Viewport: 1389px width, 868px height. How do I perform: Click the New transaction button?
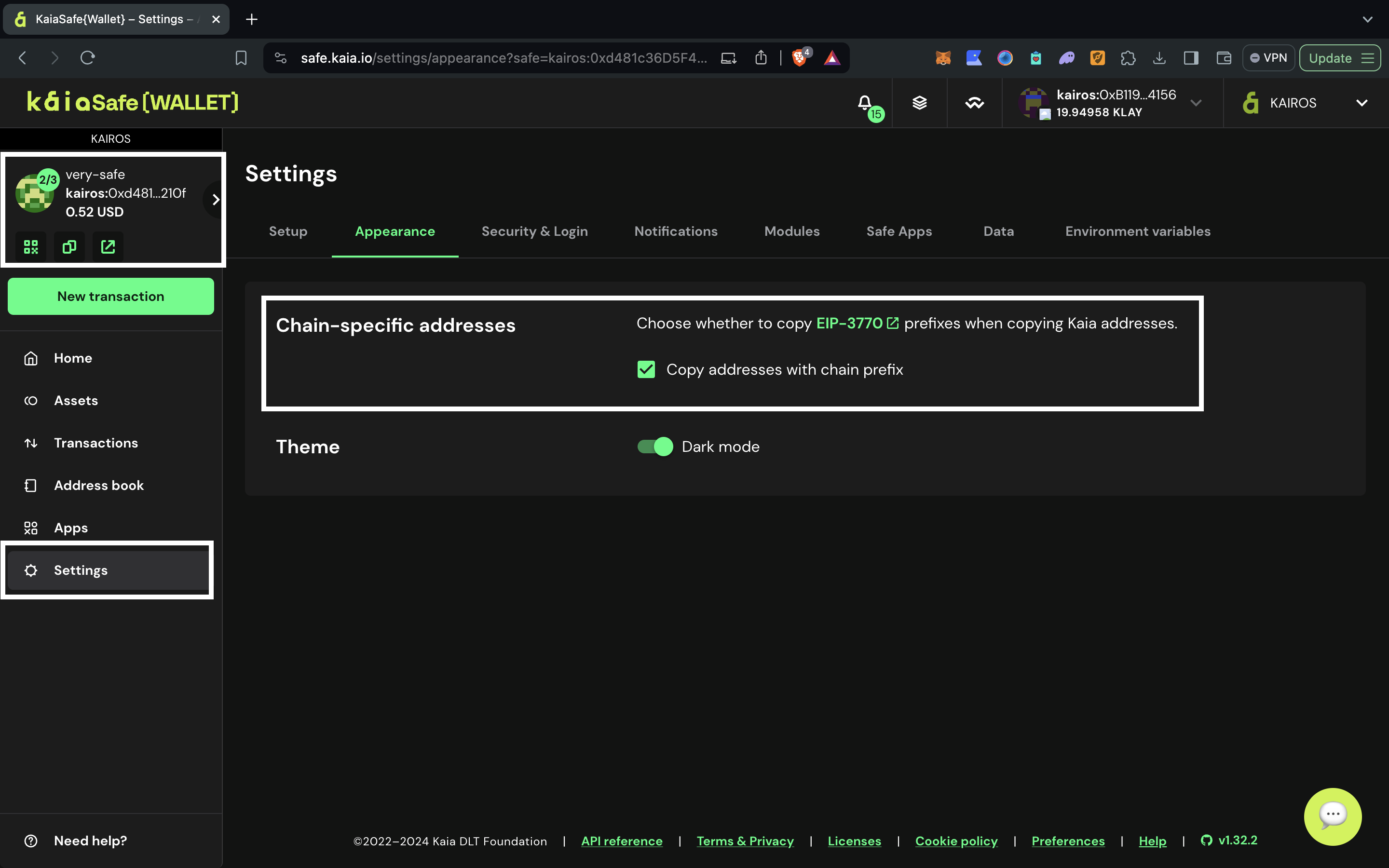[111, 296]
